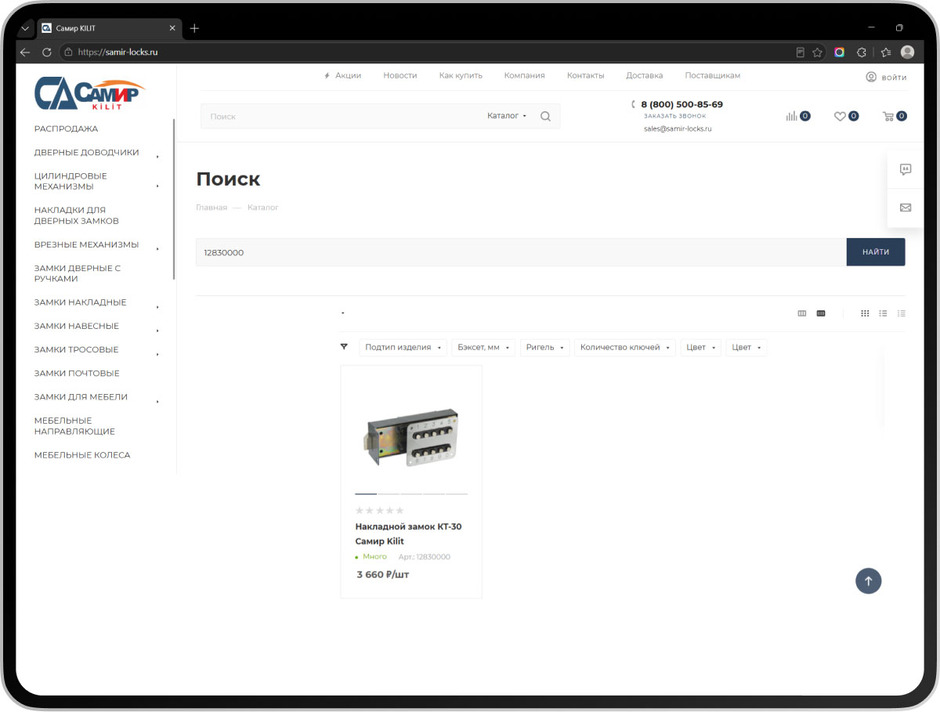Click the search field containing 12830000

pos(521,252)
